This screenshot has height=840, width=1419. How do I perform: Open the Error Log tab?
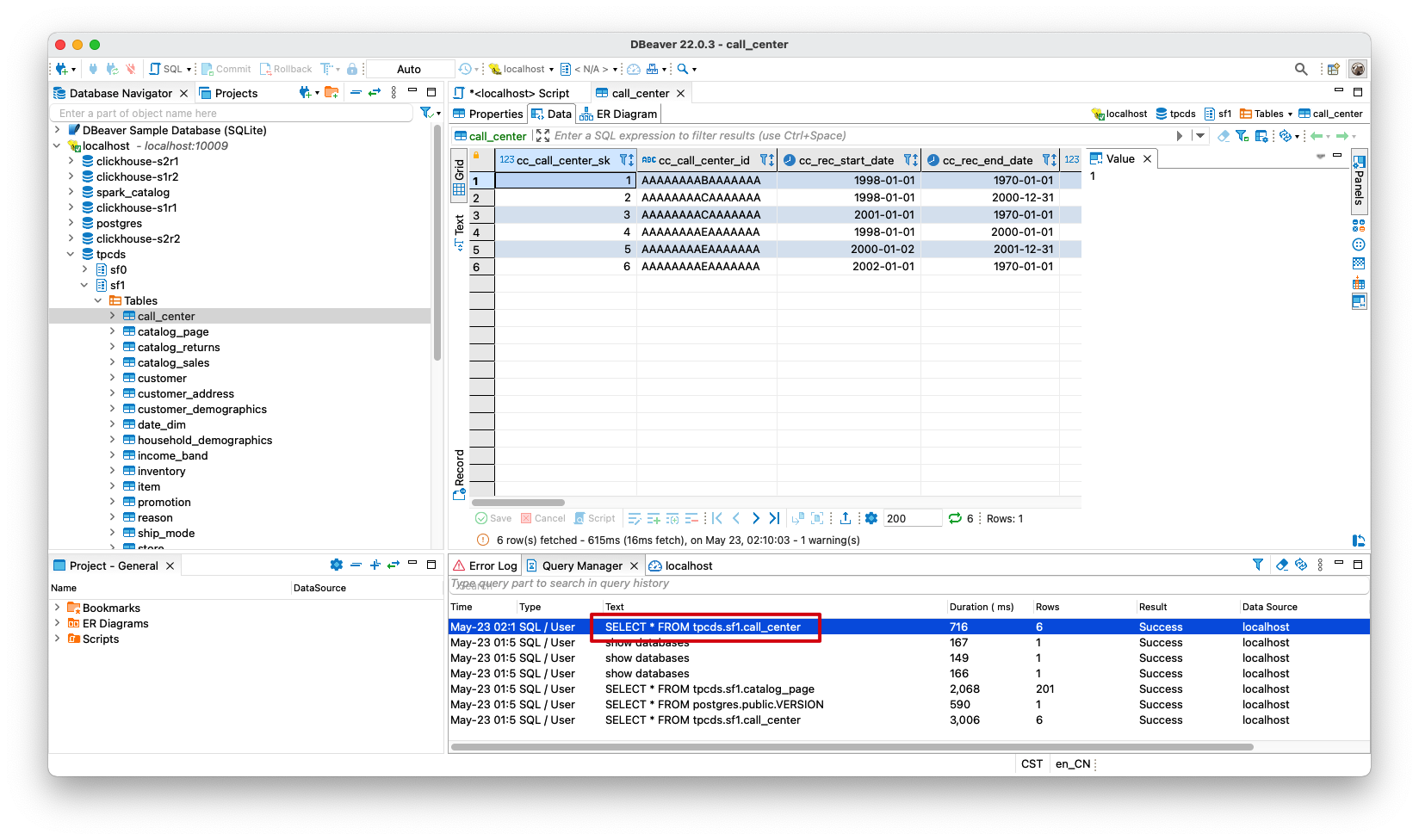[485, 565]
